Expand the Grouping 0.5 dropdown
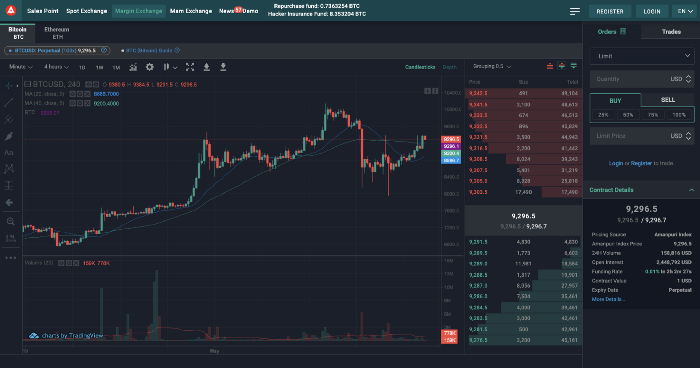700x368 pixels. point(492,67)
